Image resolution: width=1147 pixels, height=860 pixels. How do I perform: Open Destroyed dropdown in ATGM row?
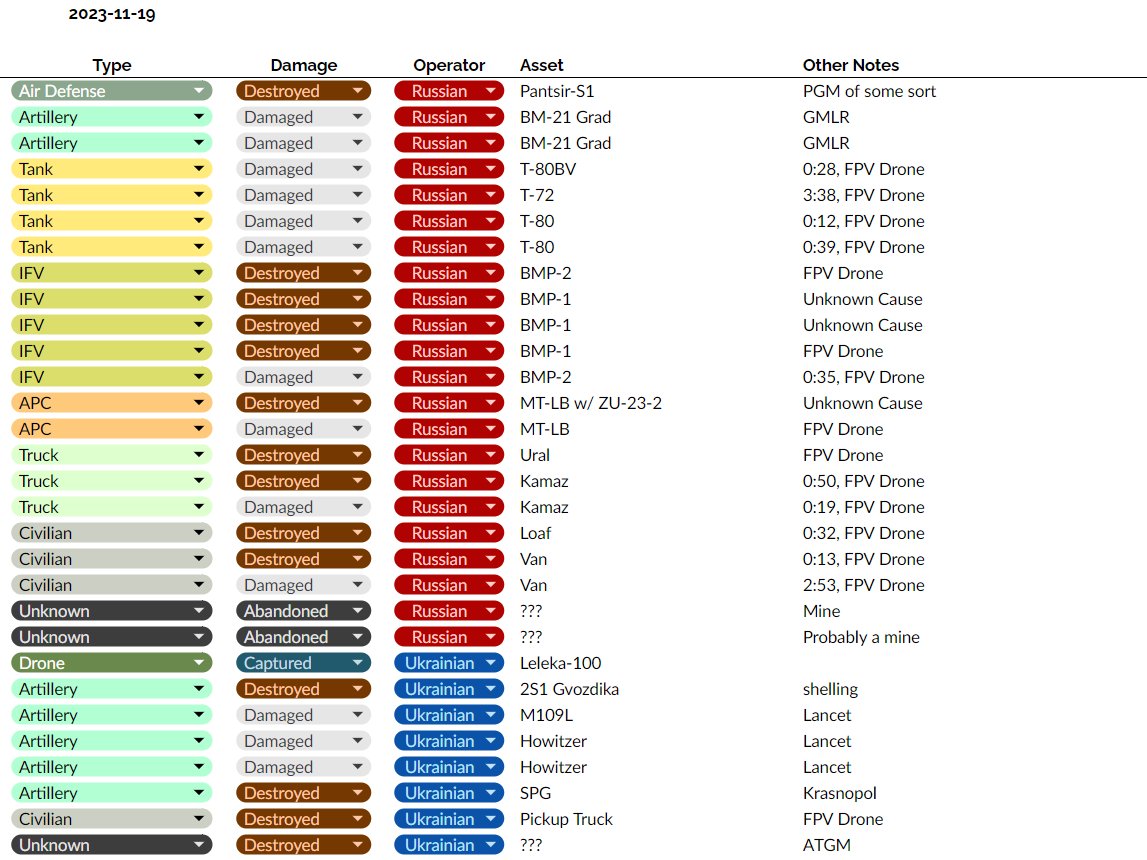(303, 845)
